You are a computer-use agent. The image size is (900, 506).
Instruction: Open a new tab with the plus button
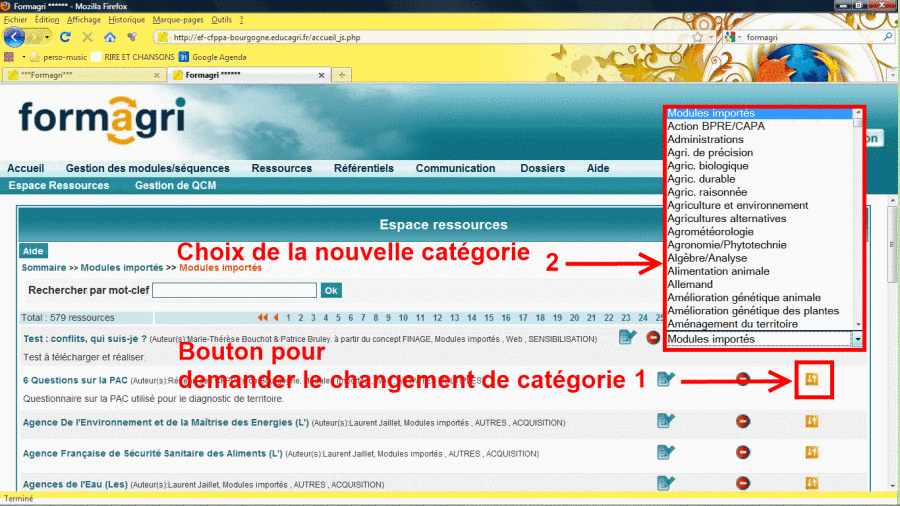[x=342, y=75]
